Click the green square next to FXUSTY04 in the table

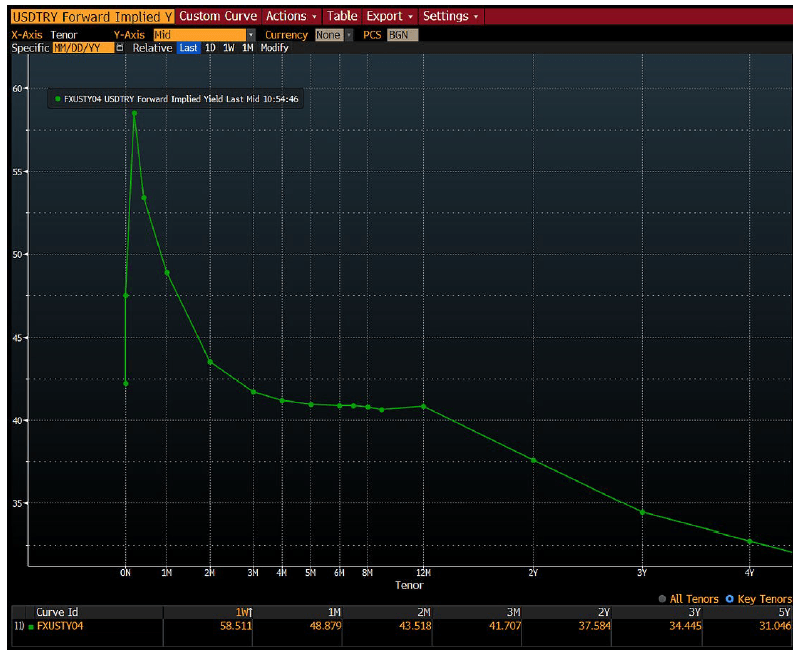click(x=30, y=627)
